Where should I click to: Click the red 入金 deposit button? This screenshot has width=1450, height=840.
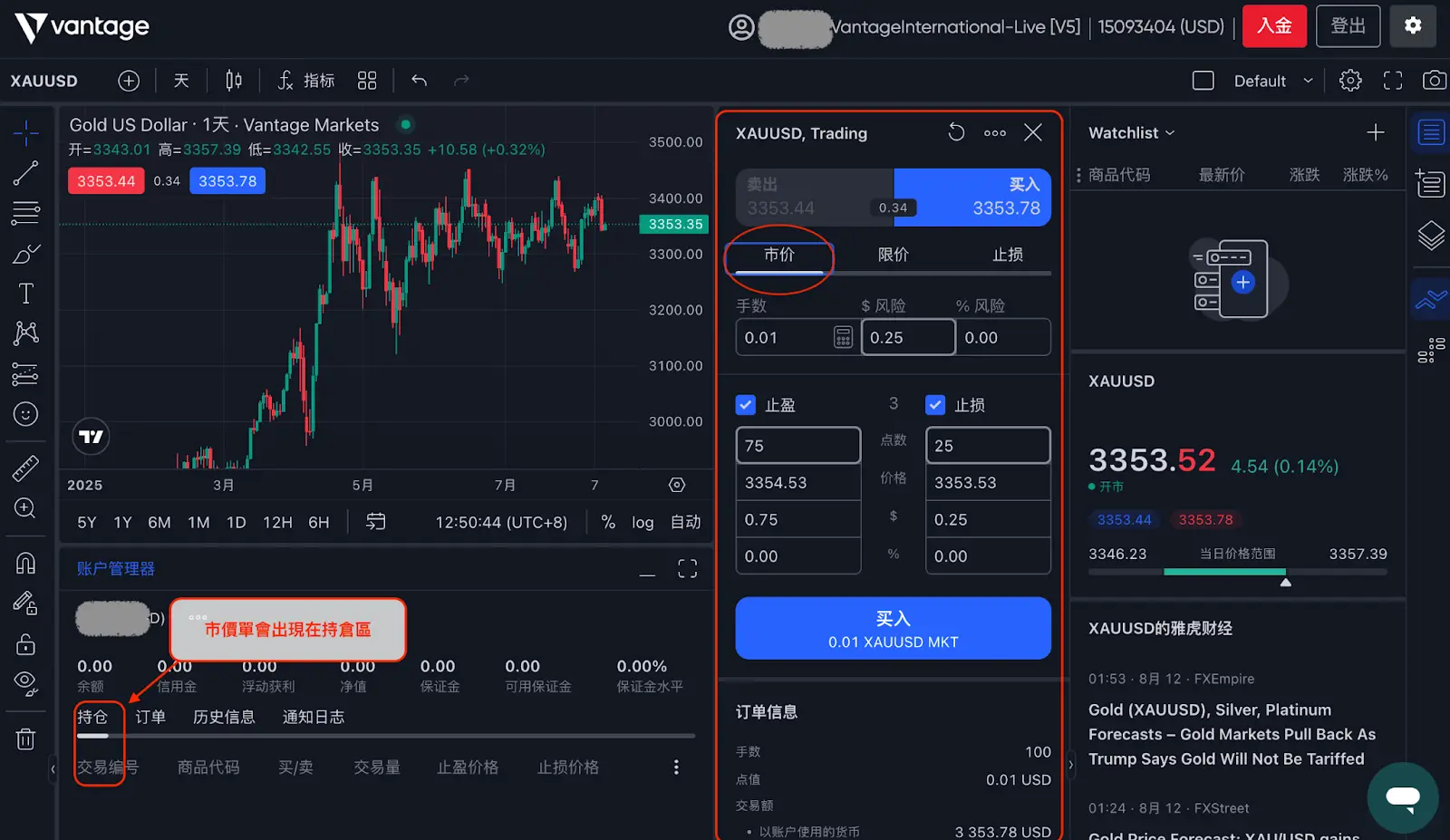click(x=1274, y=26)
